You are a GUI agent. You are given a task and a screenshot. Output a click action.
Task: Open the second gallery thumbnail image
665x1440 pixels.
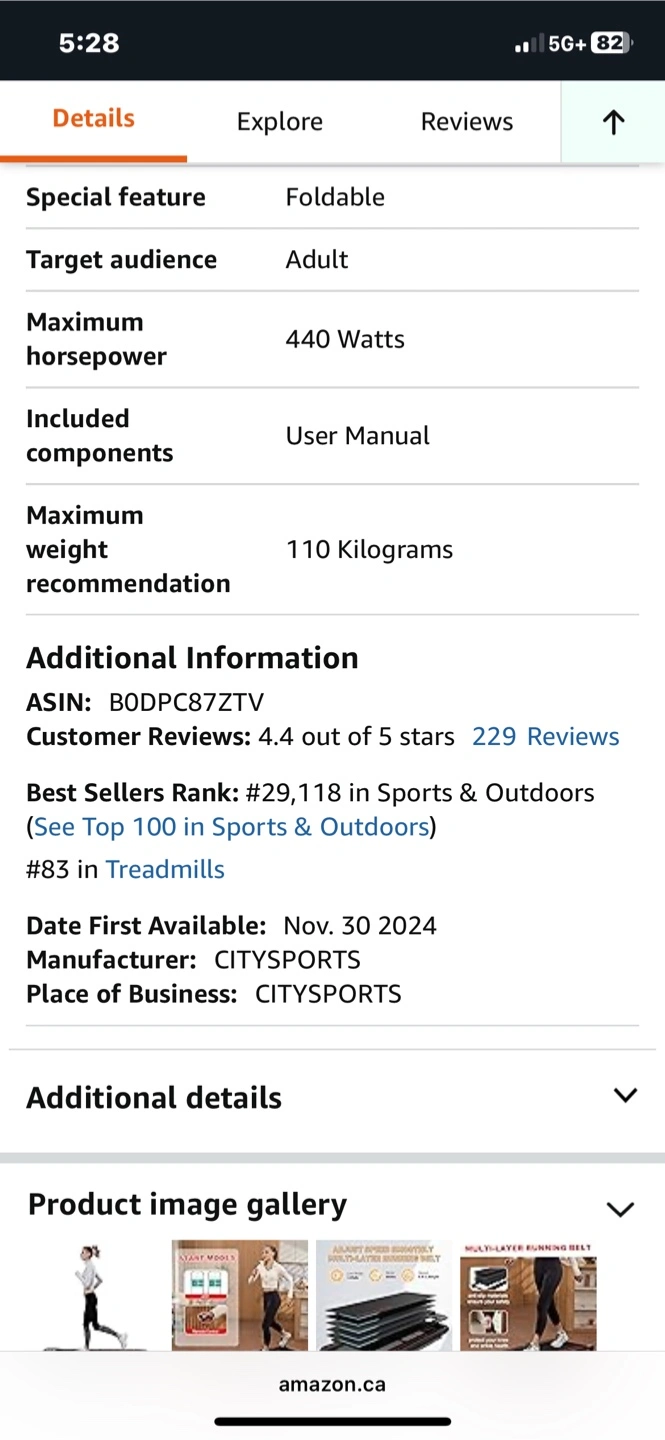[x=240, y=1296]
